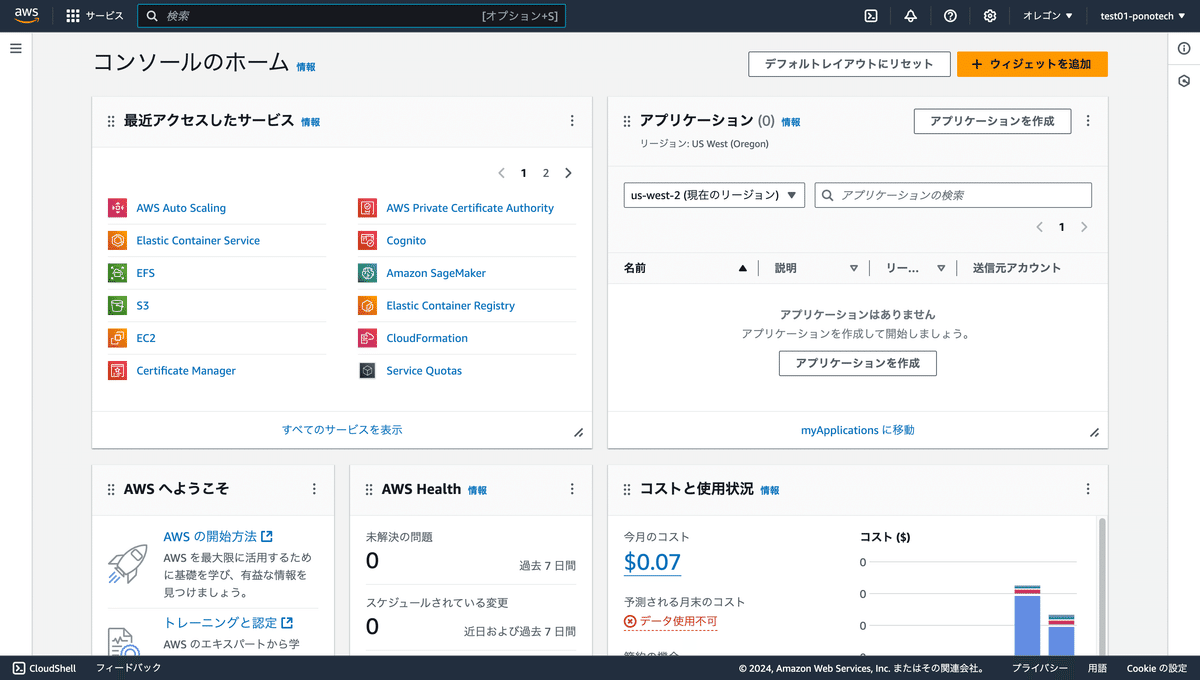Click the Elastic Container Service icon
The width and height of the screenshot is (1200, 680).
coord(117,240)
